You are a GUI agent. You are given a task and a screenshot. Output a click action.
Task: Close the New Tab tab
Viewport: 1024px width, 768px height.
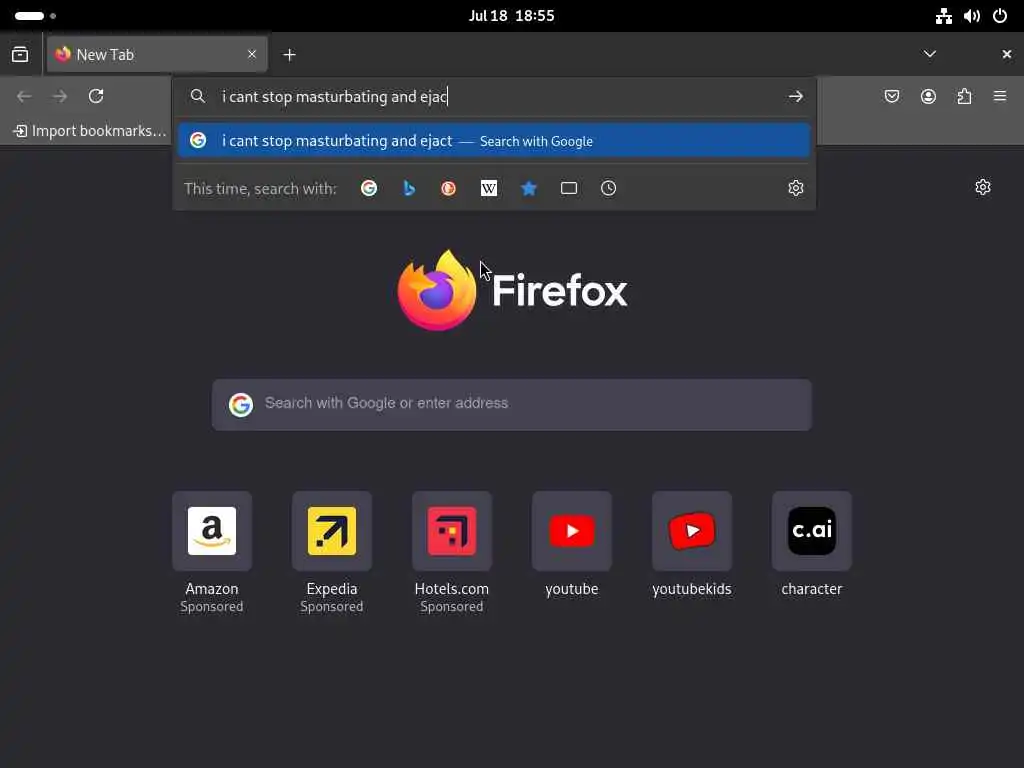pos(251,54)
